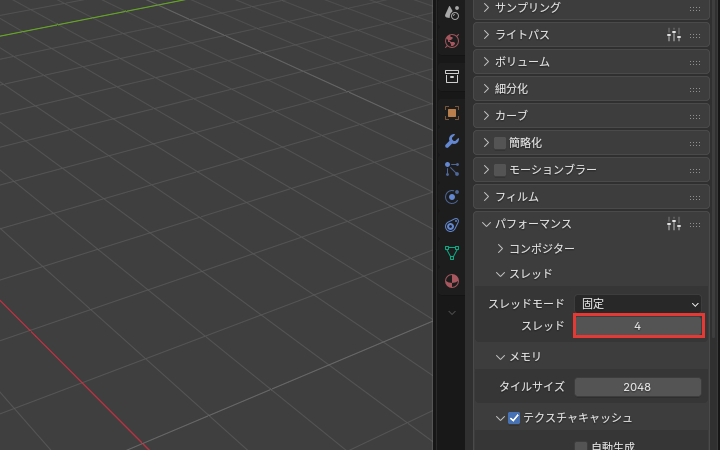This screenshot has height=450, width=720.
Task: Click the grip handle on モーションブラー panel
Action: click(695, 170)
